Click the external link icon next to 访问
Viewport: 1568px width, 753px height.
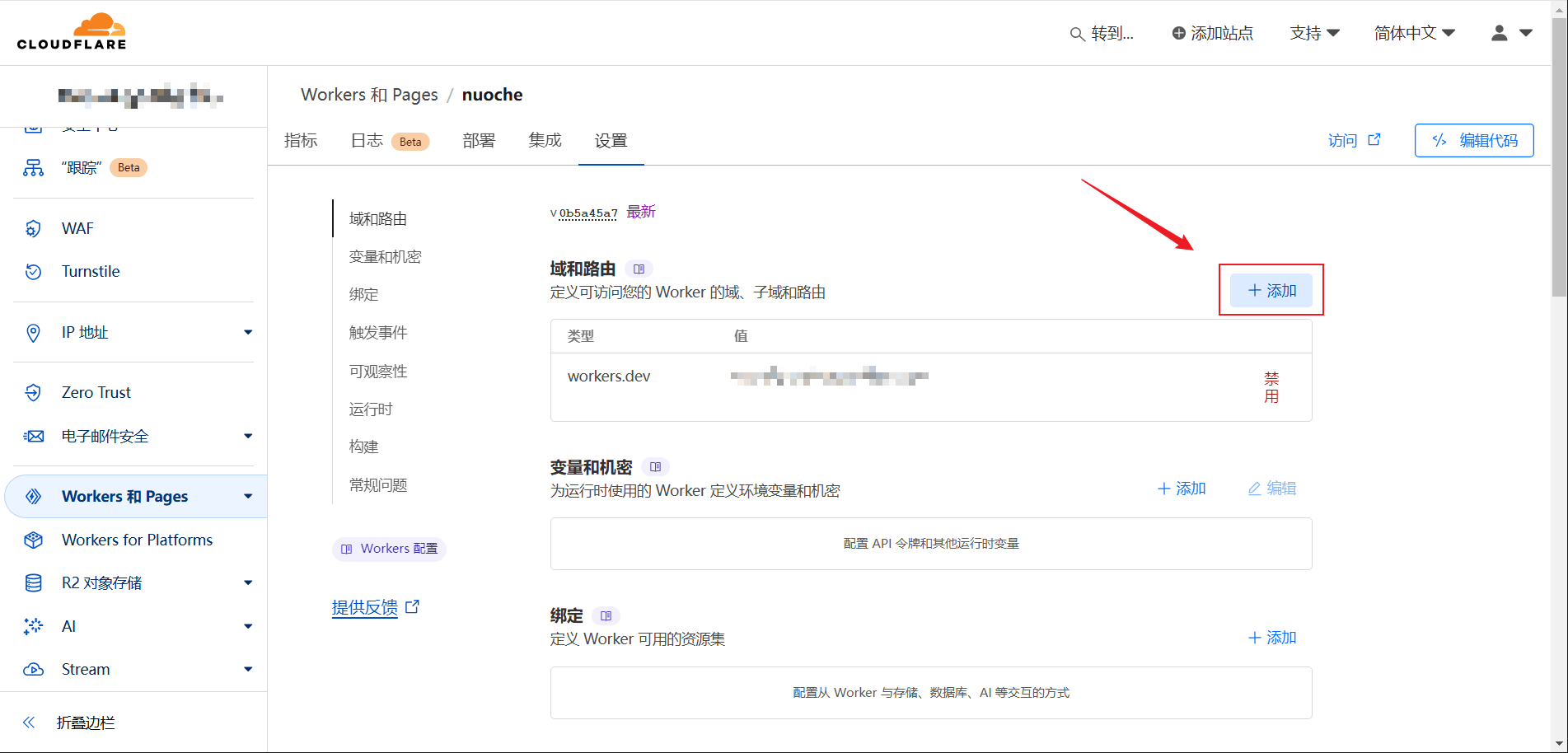(1374, 139)
